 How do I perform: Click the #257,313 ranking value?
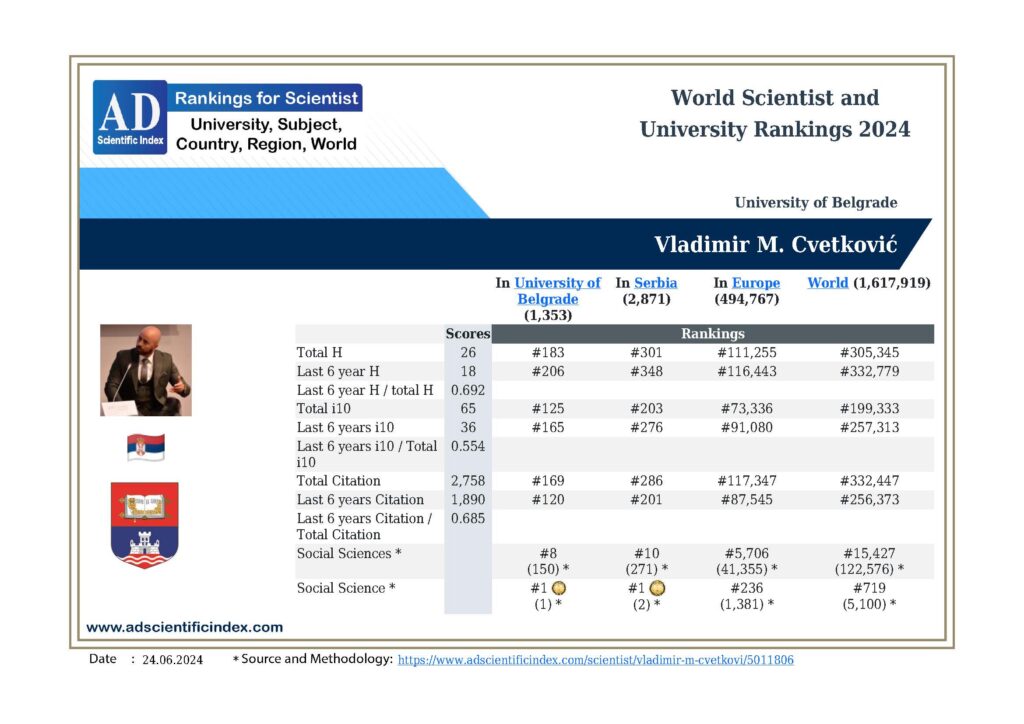click(869, 428)
